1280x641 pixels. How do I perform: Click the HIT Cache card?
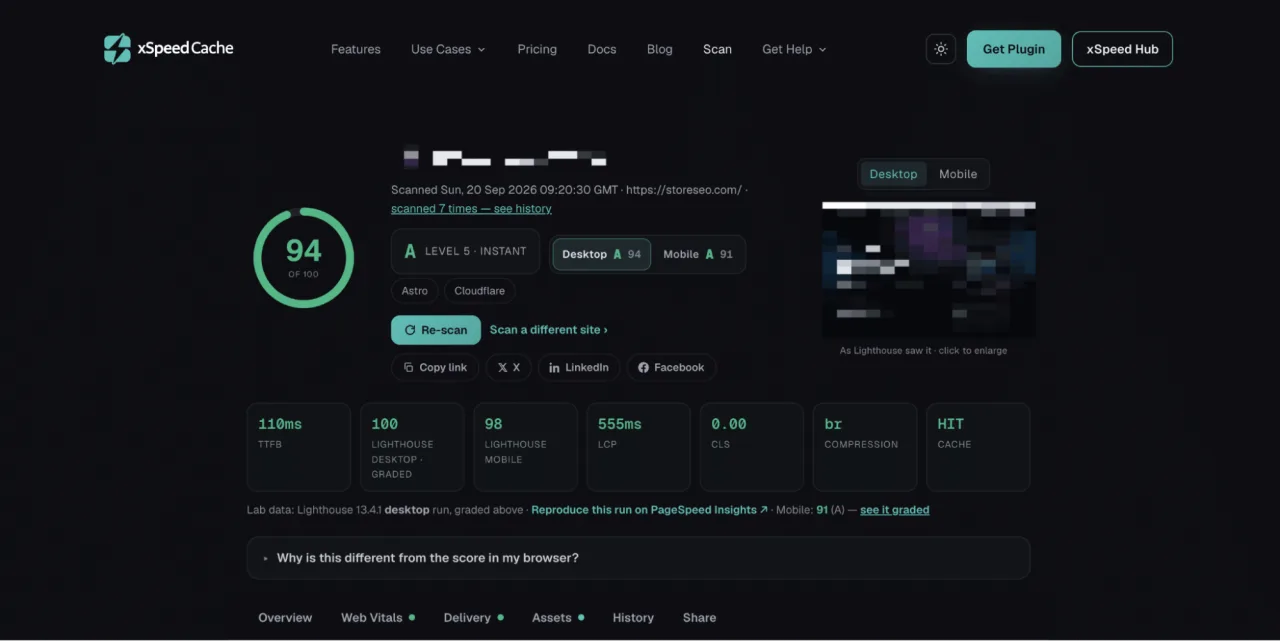(978, 447)
